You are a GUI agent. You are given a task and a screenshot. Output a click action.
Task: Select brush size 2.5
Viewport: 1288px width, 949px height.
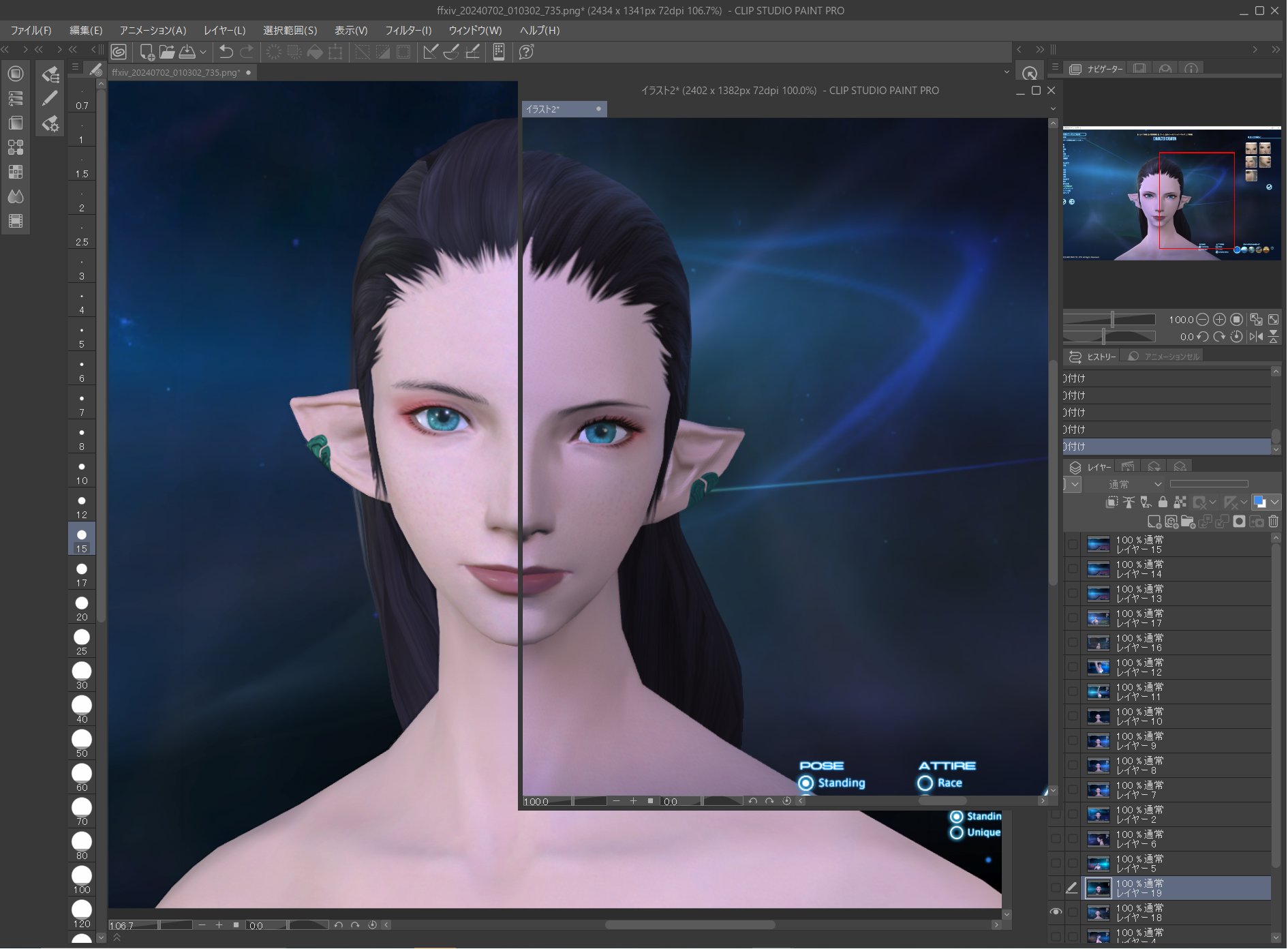coord(82,232)
